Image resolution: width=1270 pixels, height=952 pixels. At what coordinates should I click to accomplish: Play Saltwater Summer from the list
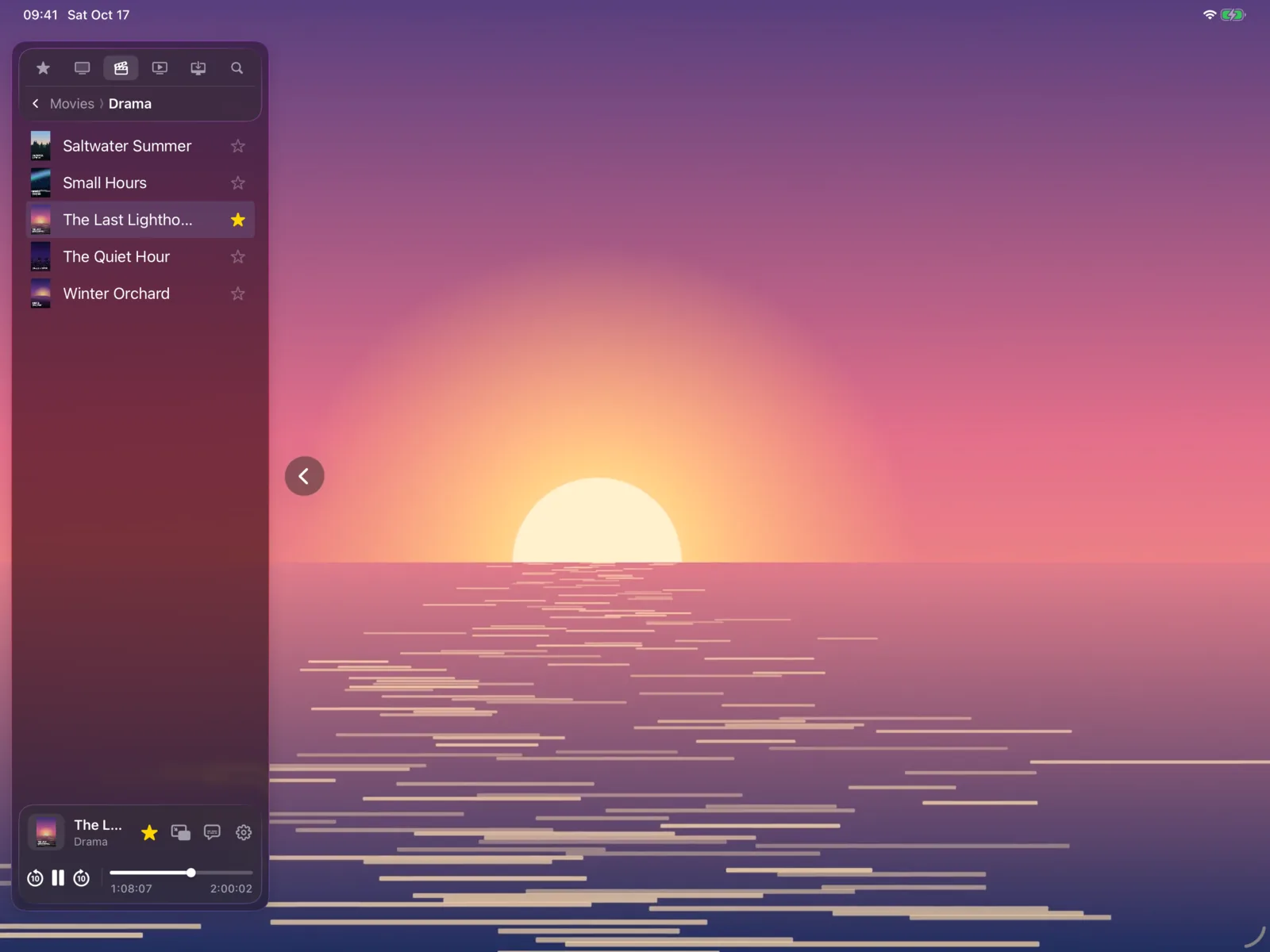(x=140, y=146)
